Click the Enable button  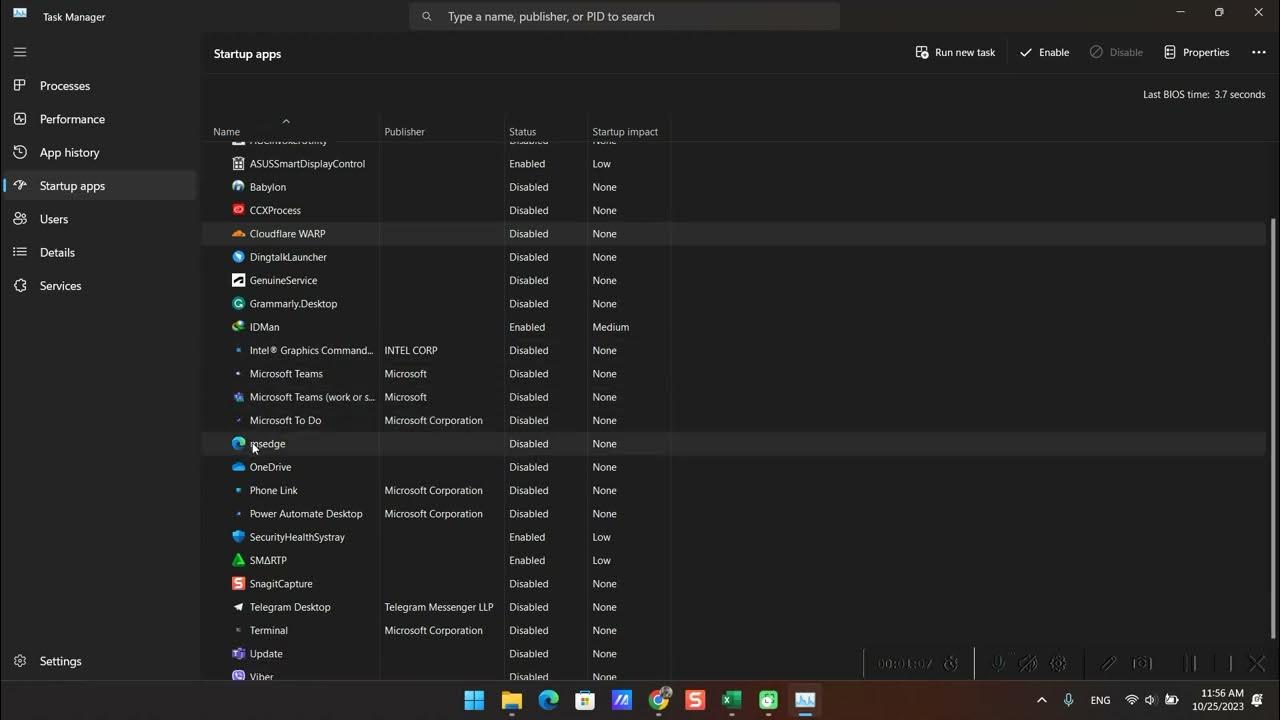click(1044, 52)
